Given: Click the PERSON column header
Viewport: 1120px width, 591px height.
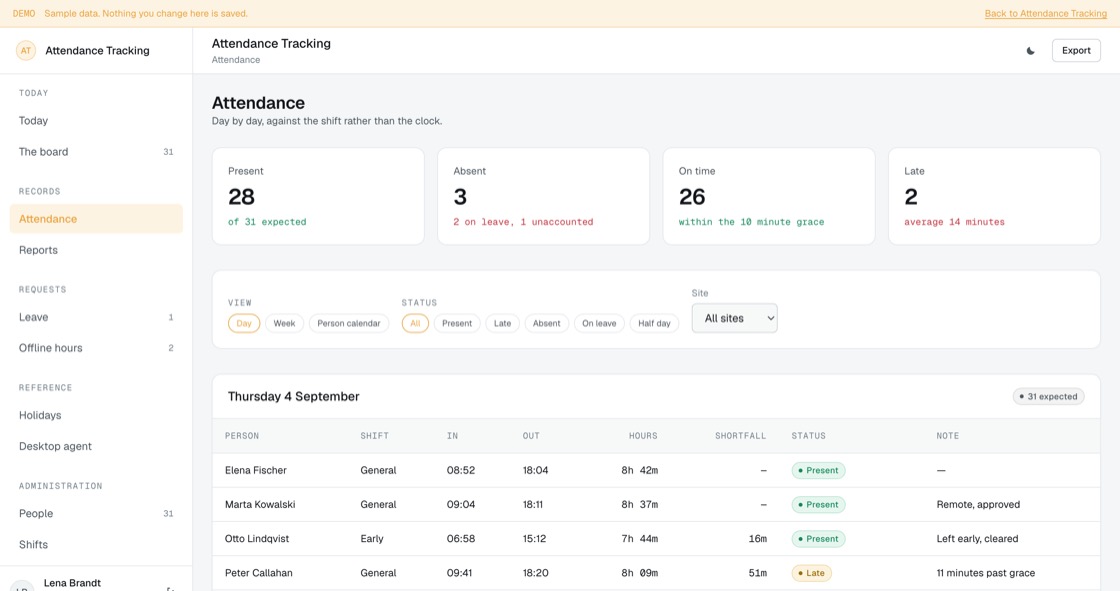Looking at the screenshot, I should pos(242,436).
